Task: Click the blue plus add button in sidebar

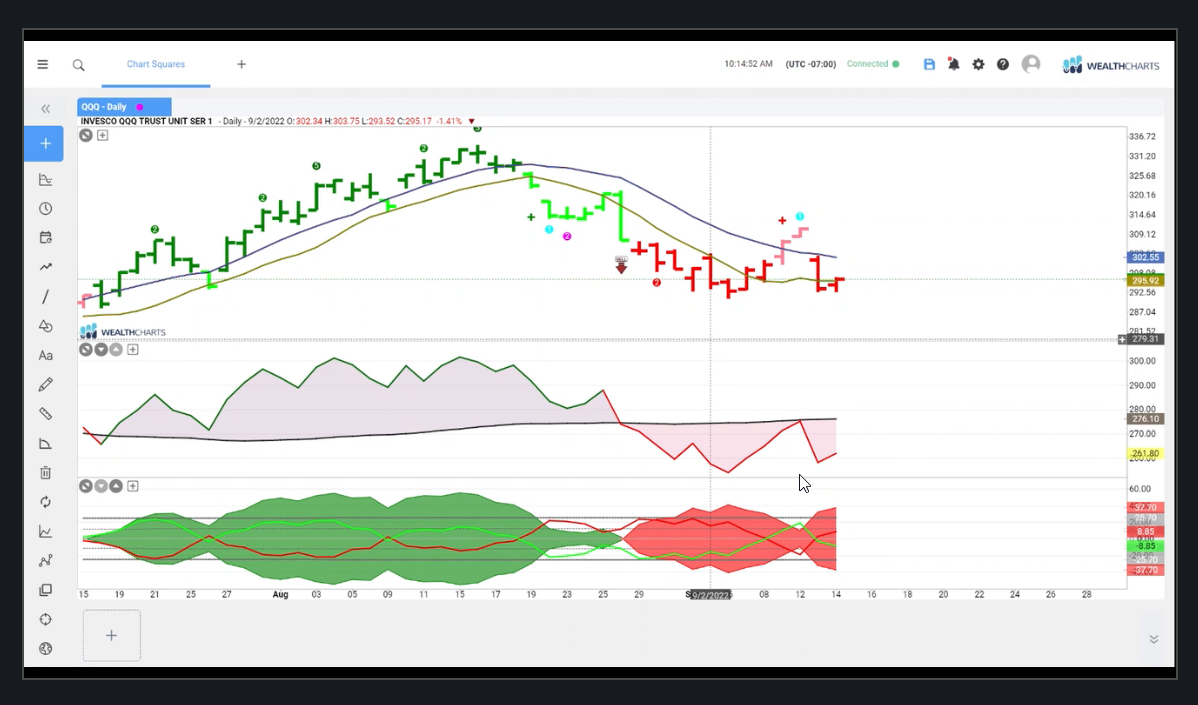Action: click(x=44, y=144)
